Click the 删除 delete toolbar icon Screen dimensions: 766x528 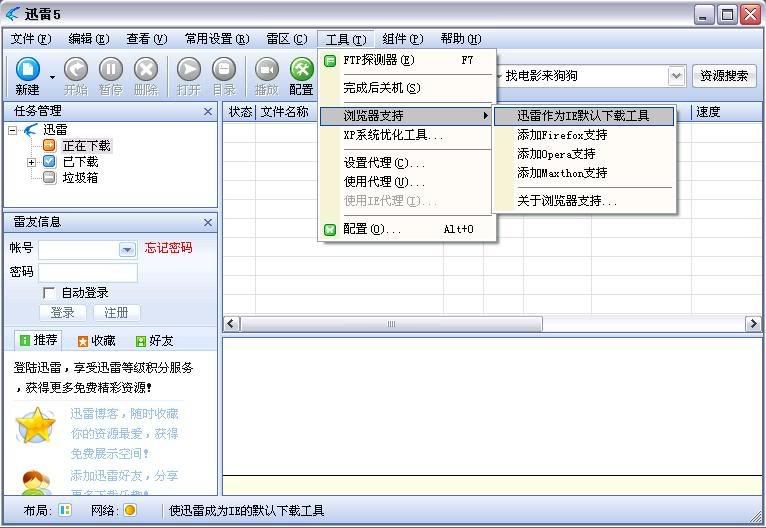146,69
